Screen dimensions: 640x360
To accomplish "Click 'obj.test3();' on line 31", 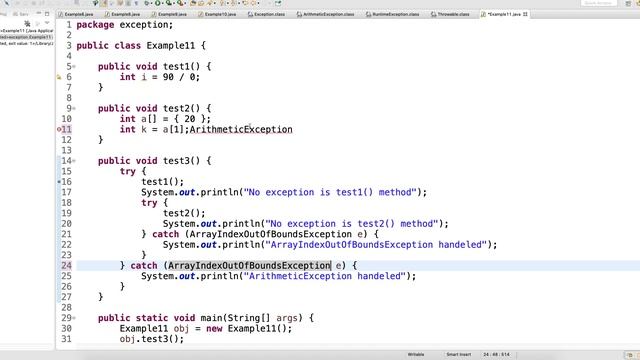I will (152, 339).
